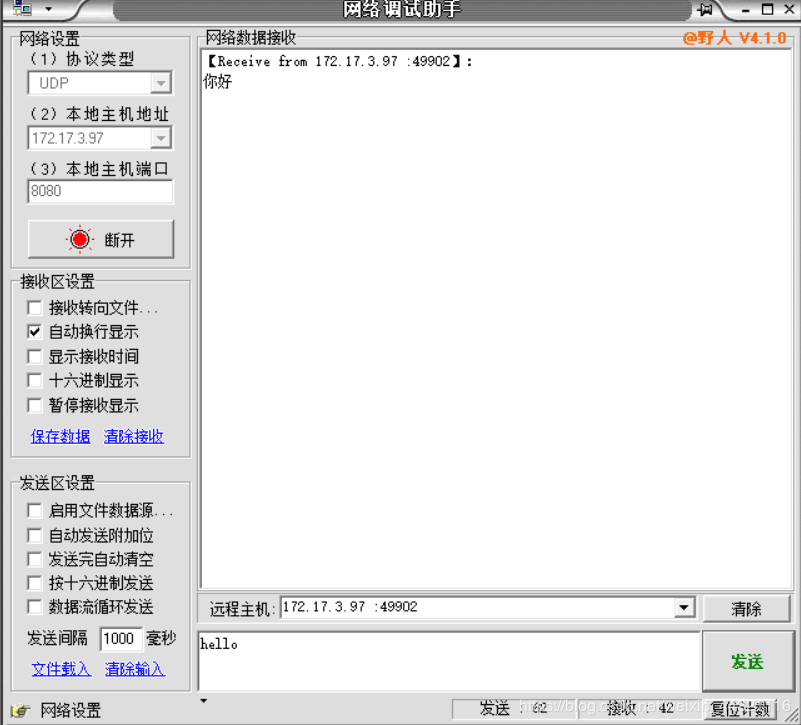Expand the 远程主机 remote host dropdown

pos(685,607)
